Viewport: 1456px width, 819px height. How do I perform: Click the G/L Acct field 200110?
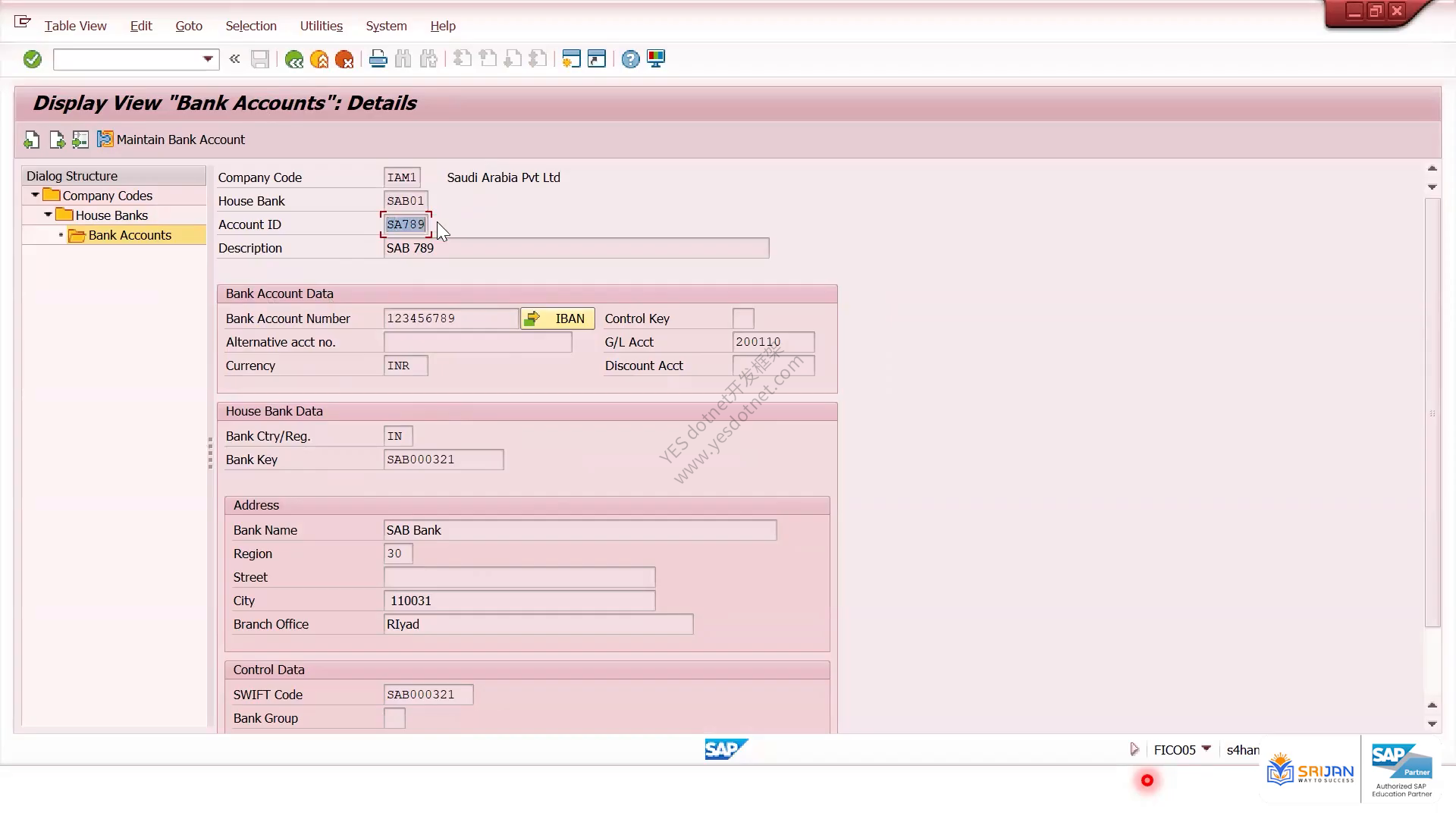(773, 342)
